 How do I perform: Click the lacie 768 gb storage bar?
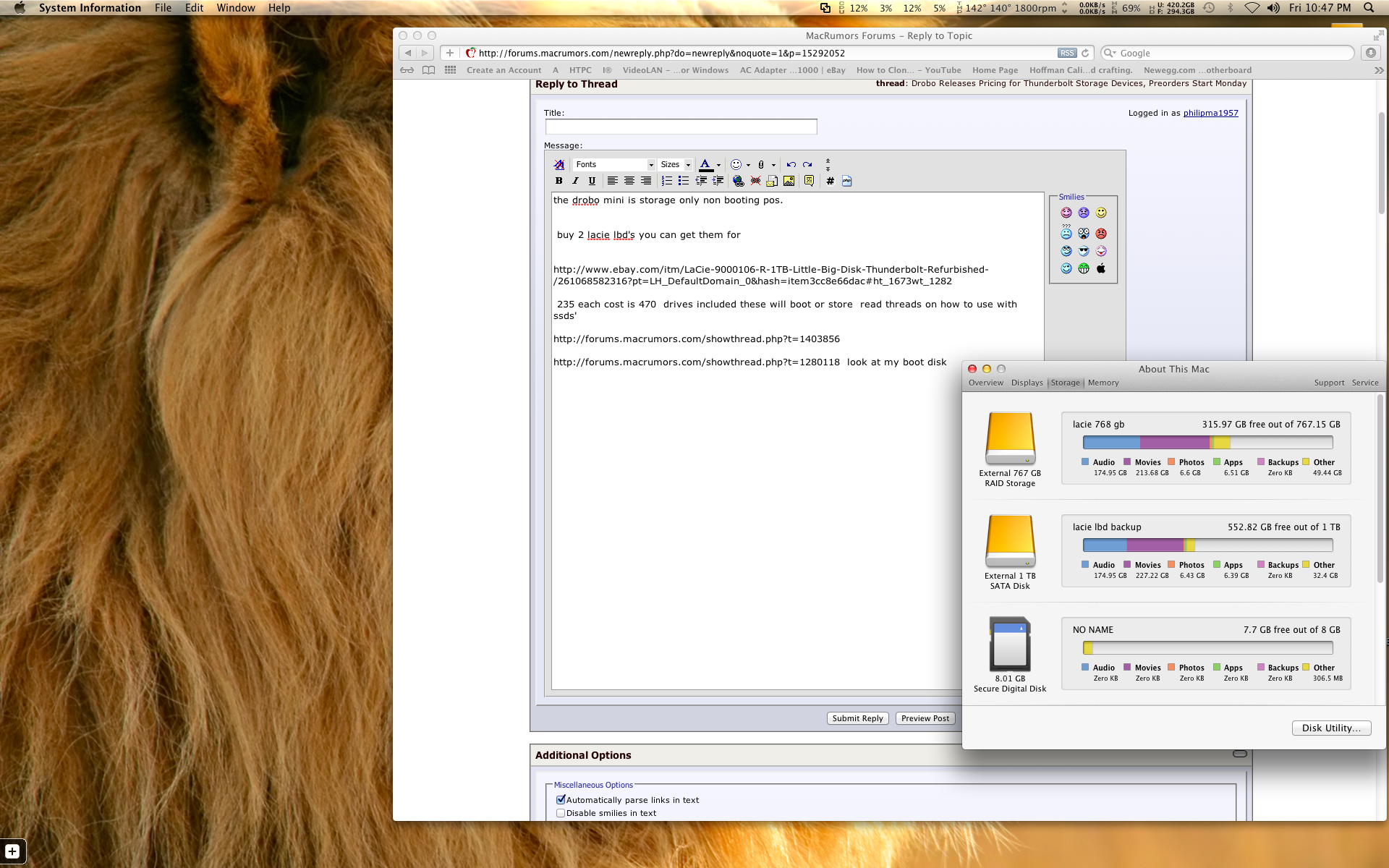pos(1207,443)
